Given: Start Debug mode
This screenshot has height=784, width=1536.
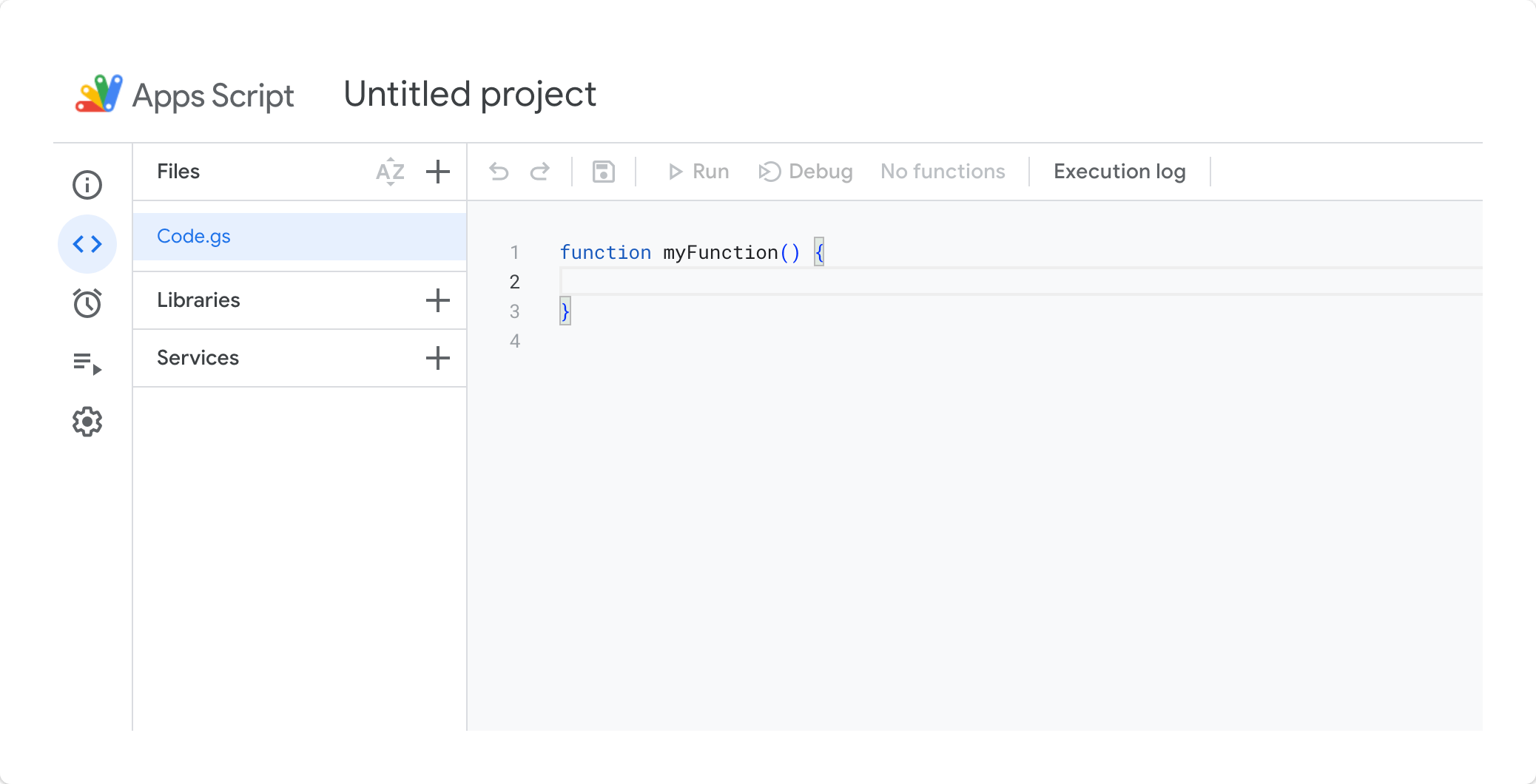Looking at the screenshot, I should [x=805, y=171].
